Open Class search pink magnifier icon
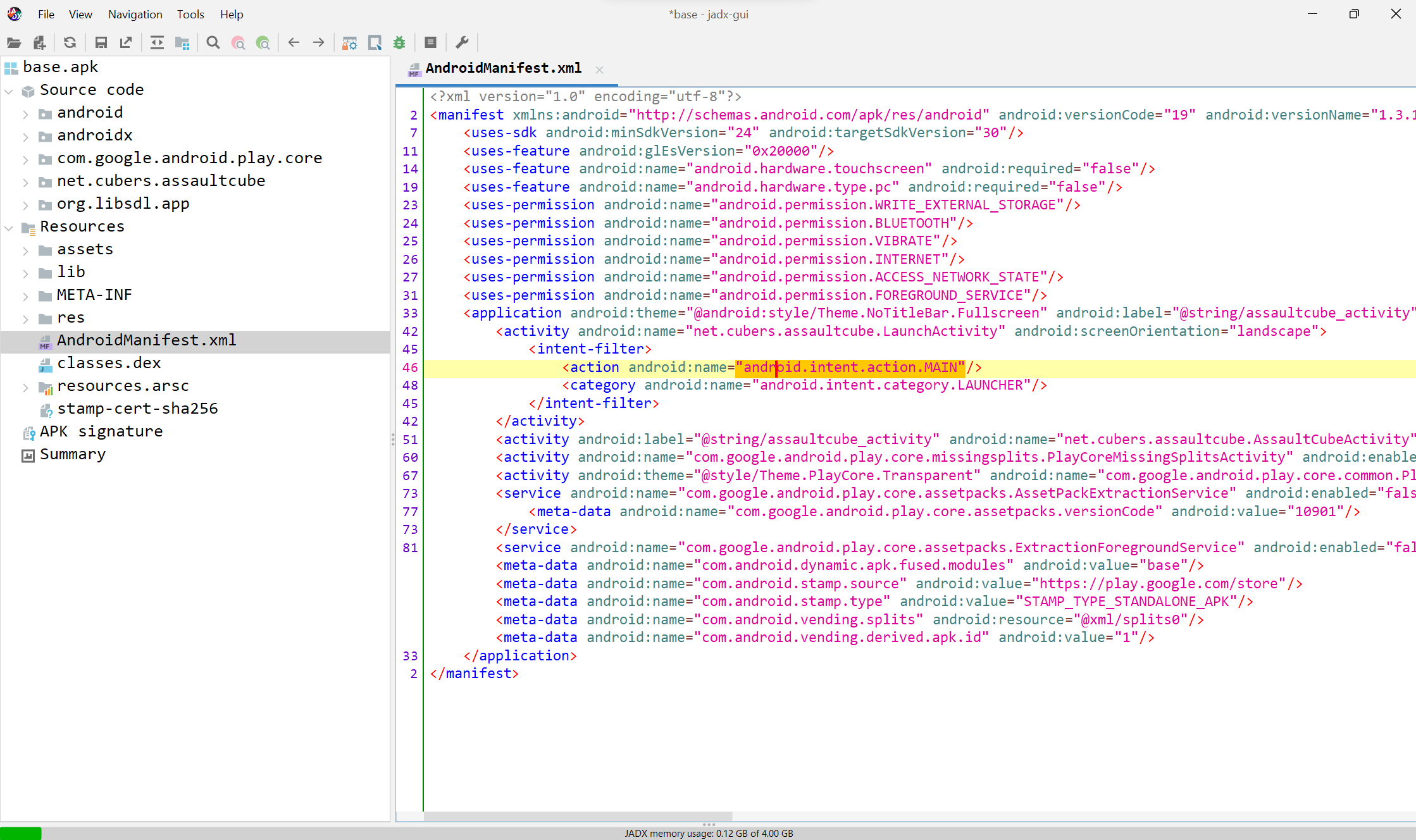The width and height of the screenshot is (1416, 840). coord(239,43)
